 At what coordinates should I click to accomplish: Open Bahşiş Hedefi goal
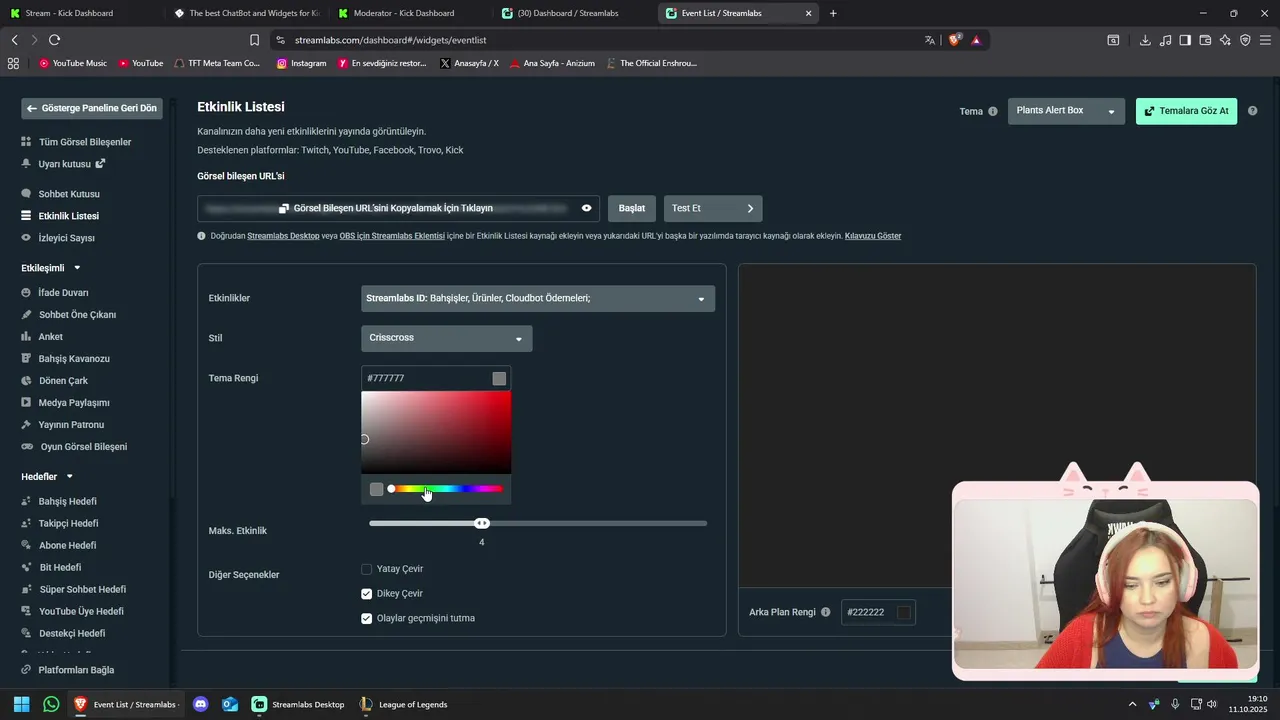tap(67, 501)
